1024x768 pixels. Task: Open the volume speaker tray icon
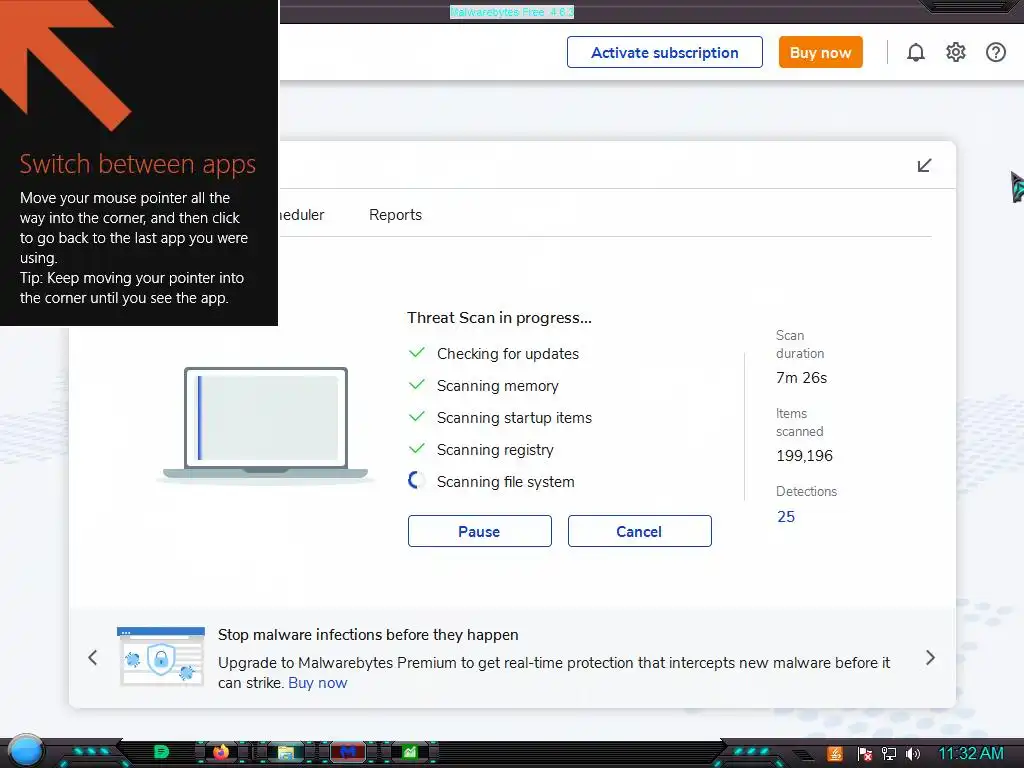point(913,754)
